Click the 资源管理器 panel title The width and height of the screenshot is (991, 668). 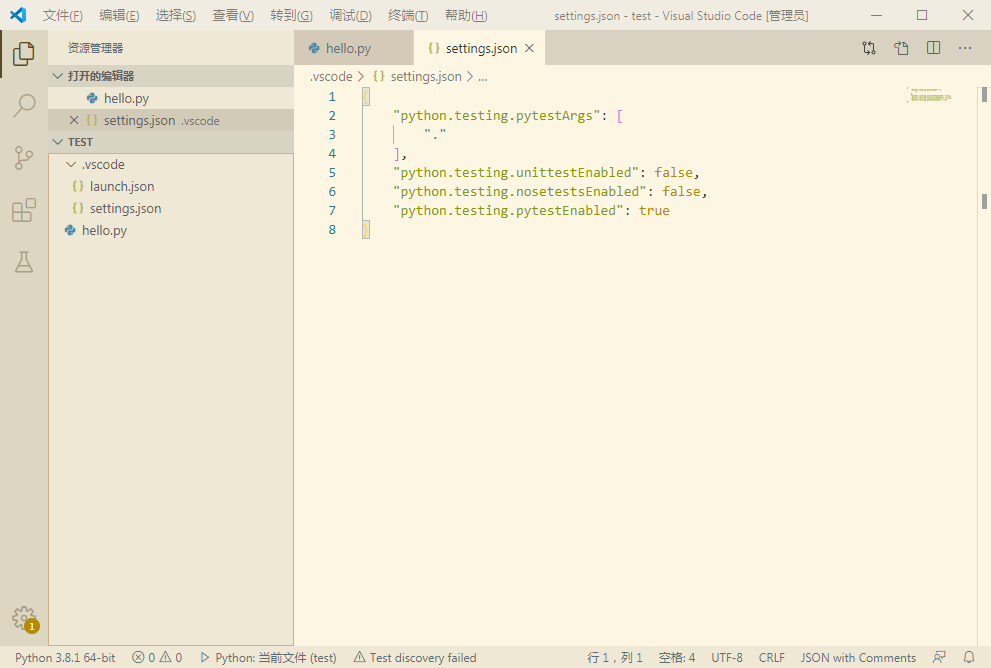(x=95, y=48)
